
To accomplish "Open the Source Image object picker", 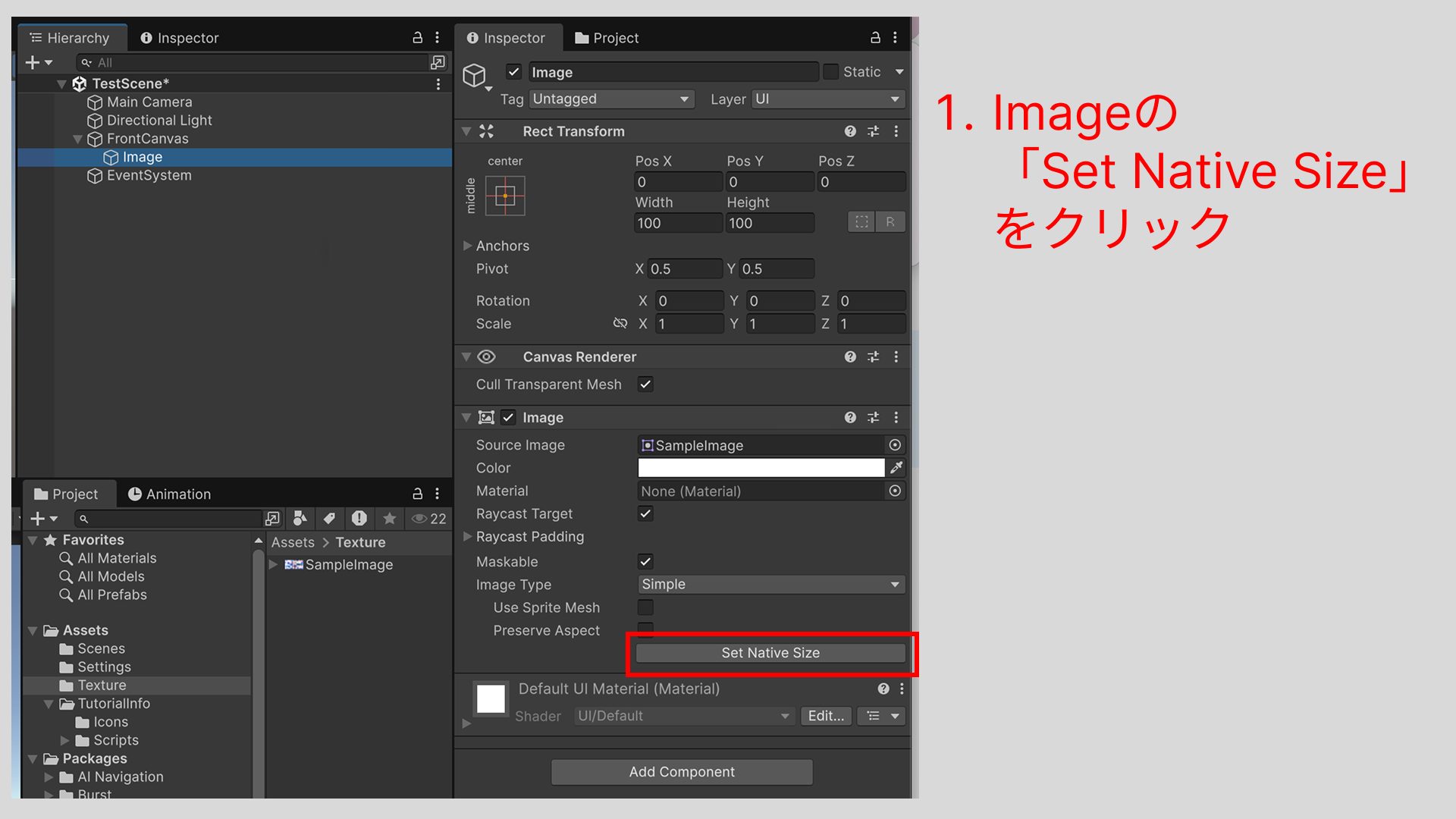I will pos(895,445).
